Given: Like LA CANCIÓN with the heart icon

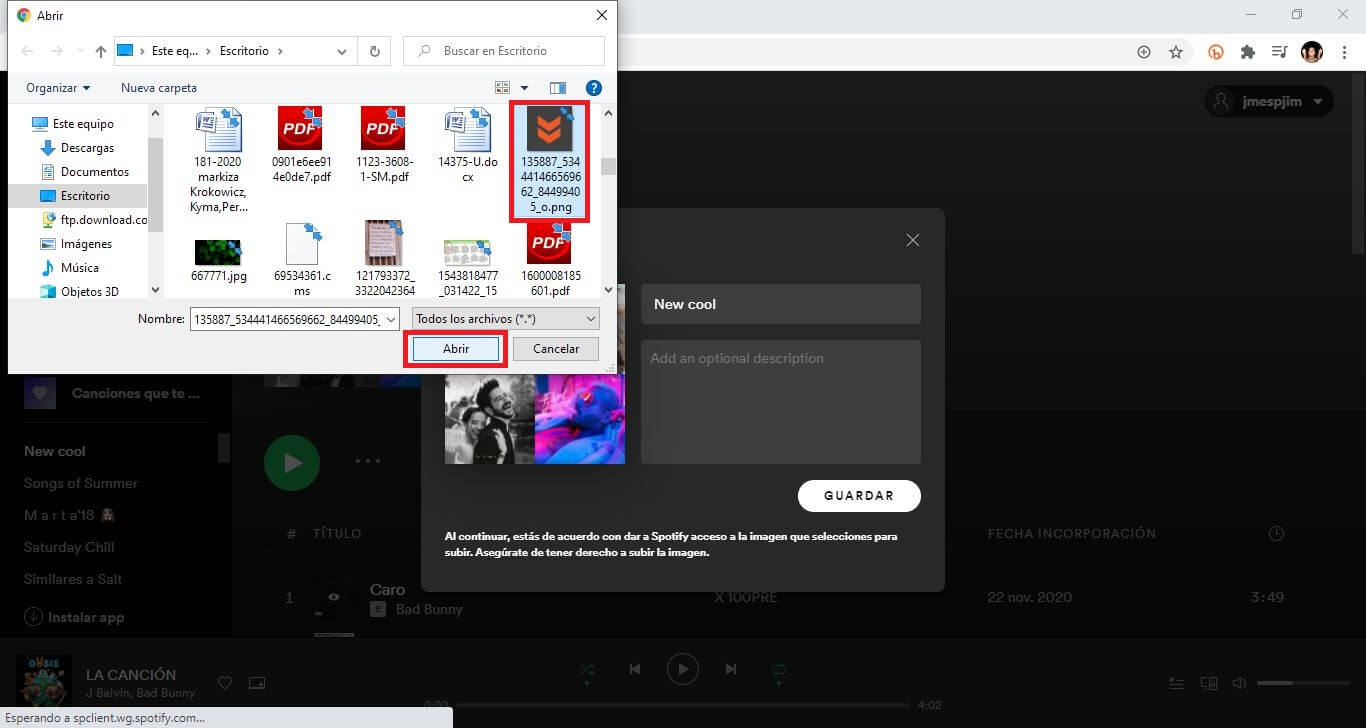Looking at the screenshot, I should click(x=225, y=683).
